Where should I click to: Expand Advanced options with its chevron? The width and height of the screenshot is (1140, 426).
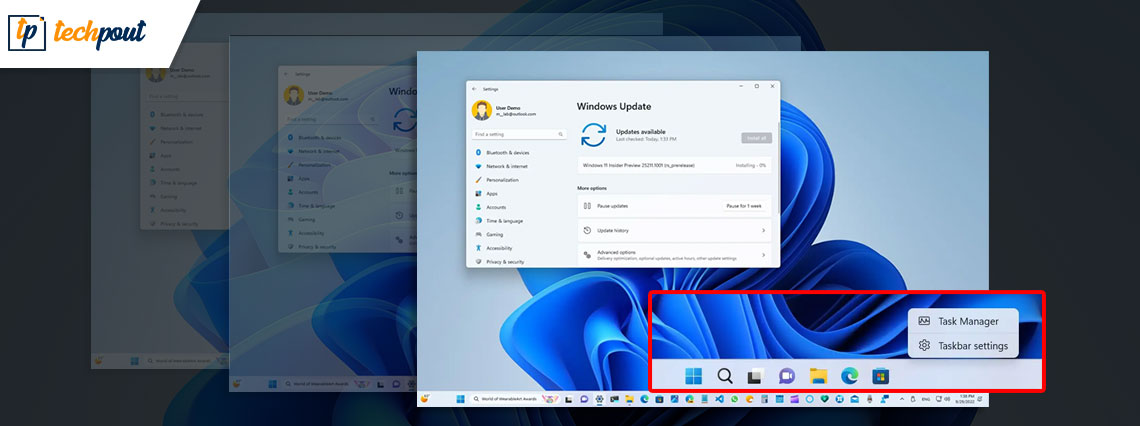pyautogui.click(x=763, y=255)
